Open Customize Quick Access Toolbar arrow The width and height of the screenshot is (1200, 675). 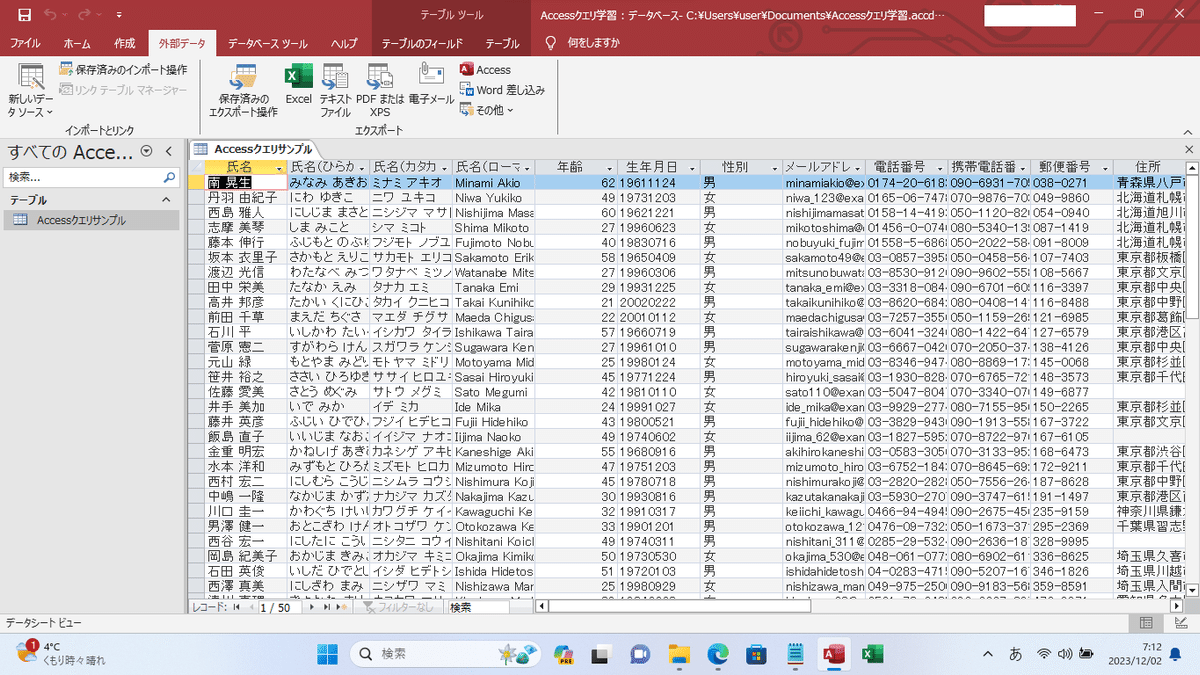pos(119,15)
